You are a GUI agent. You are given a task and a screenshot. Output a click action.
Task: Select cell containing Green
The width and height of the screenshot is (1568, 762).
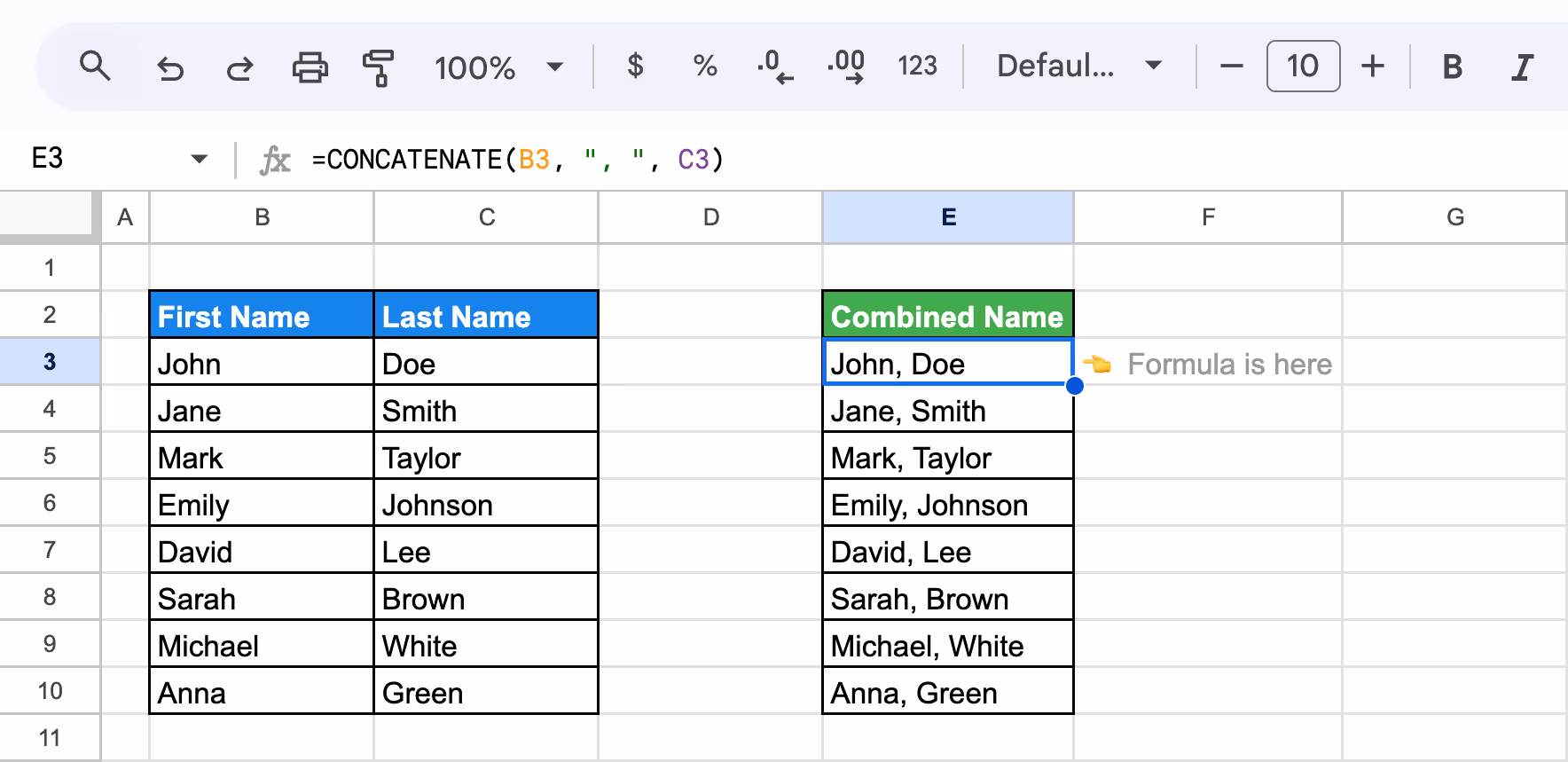pos(486,691)
